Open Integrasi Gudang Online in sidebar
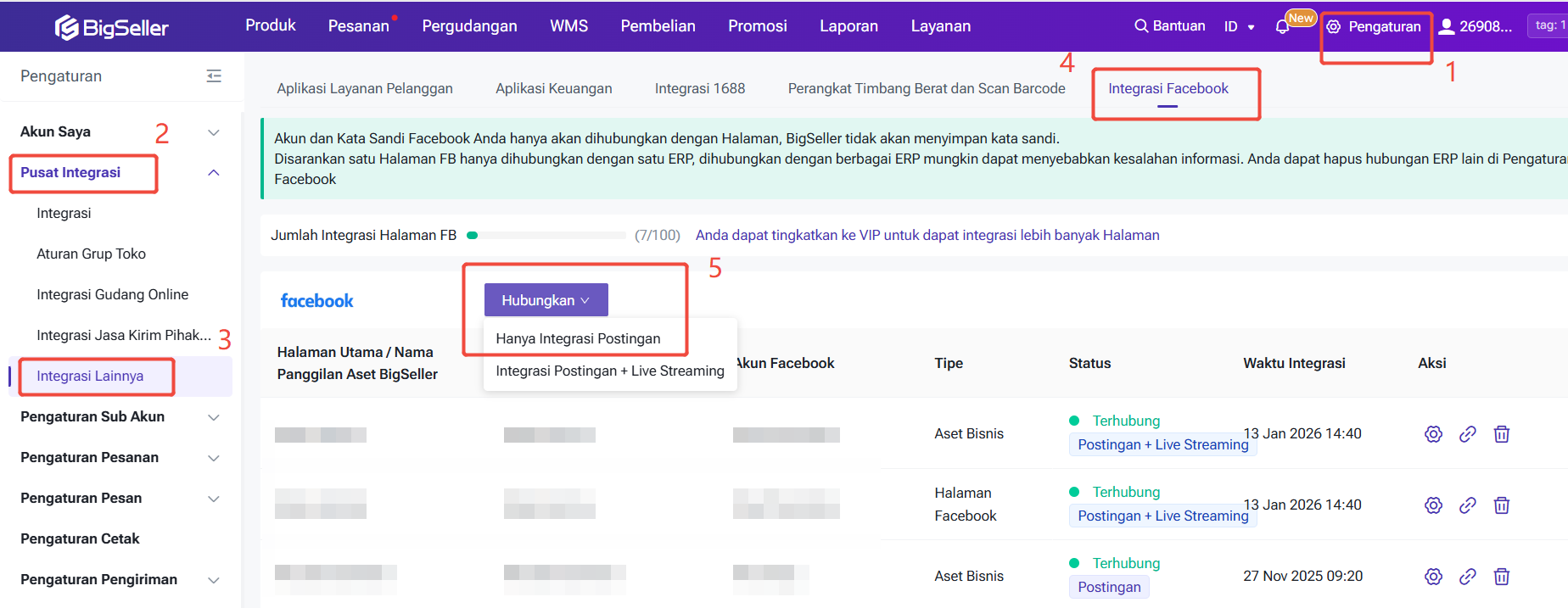This screenshot has height=608, width=1568. (x=112, y=294)
